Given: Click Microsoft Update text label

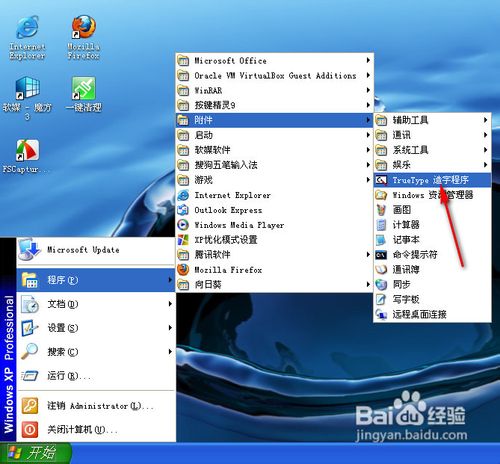Looking at the screenshot, I should click(83, 250).
